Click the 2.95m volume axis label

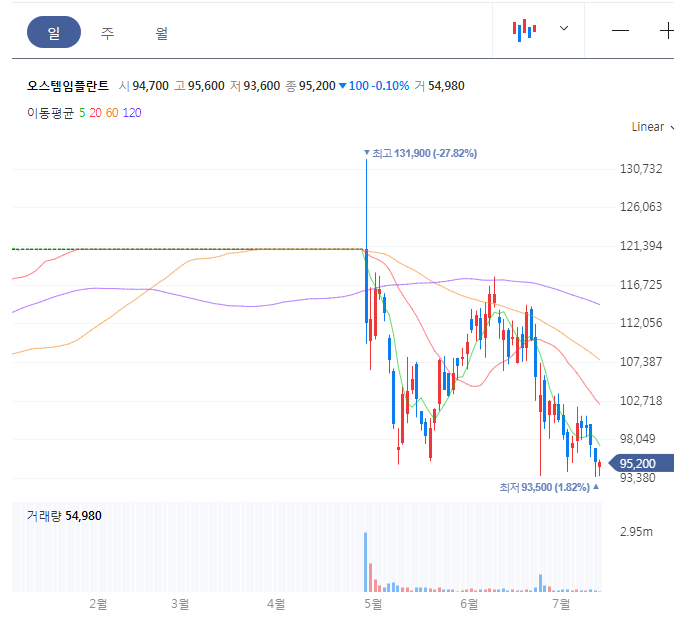(636, 532)
